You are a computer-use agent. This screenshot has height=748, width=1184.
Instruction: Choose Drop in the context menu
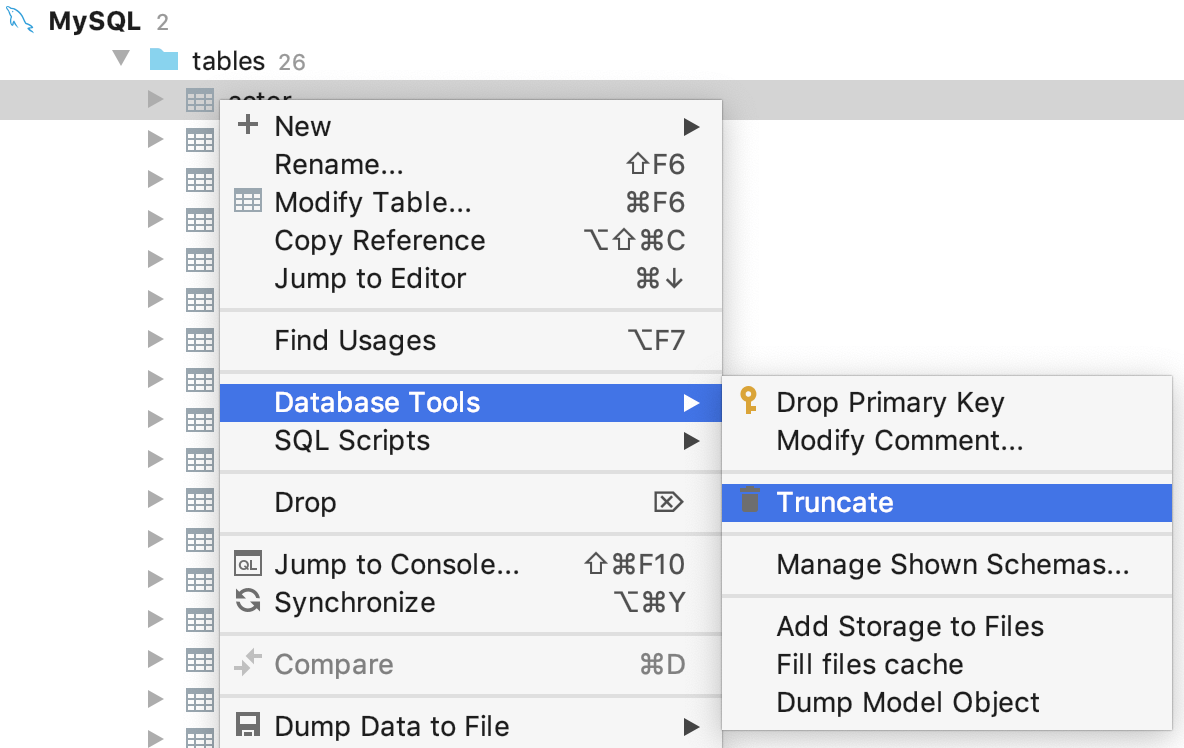click(470, 503)
